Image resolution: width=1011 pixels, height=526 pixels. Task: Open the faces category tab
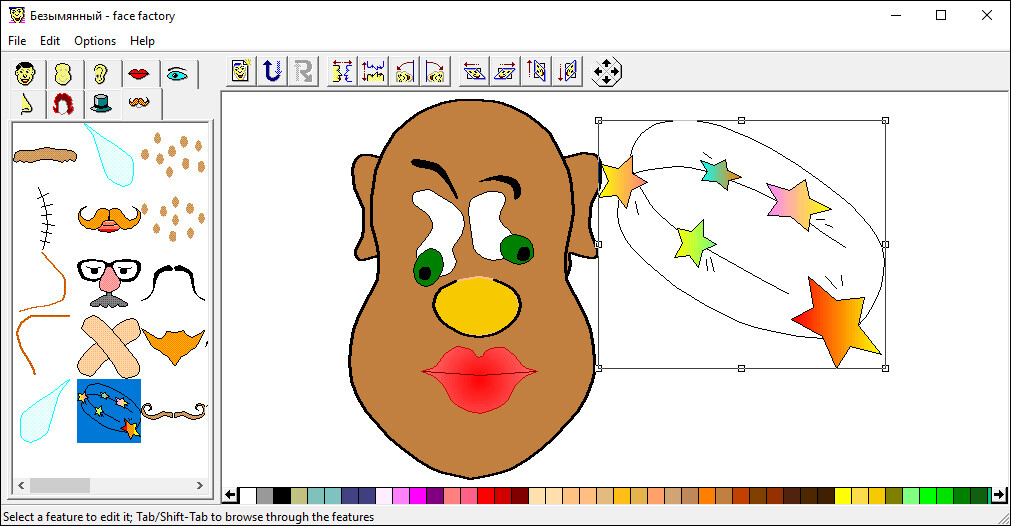tap(26, 74)
